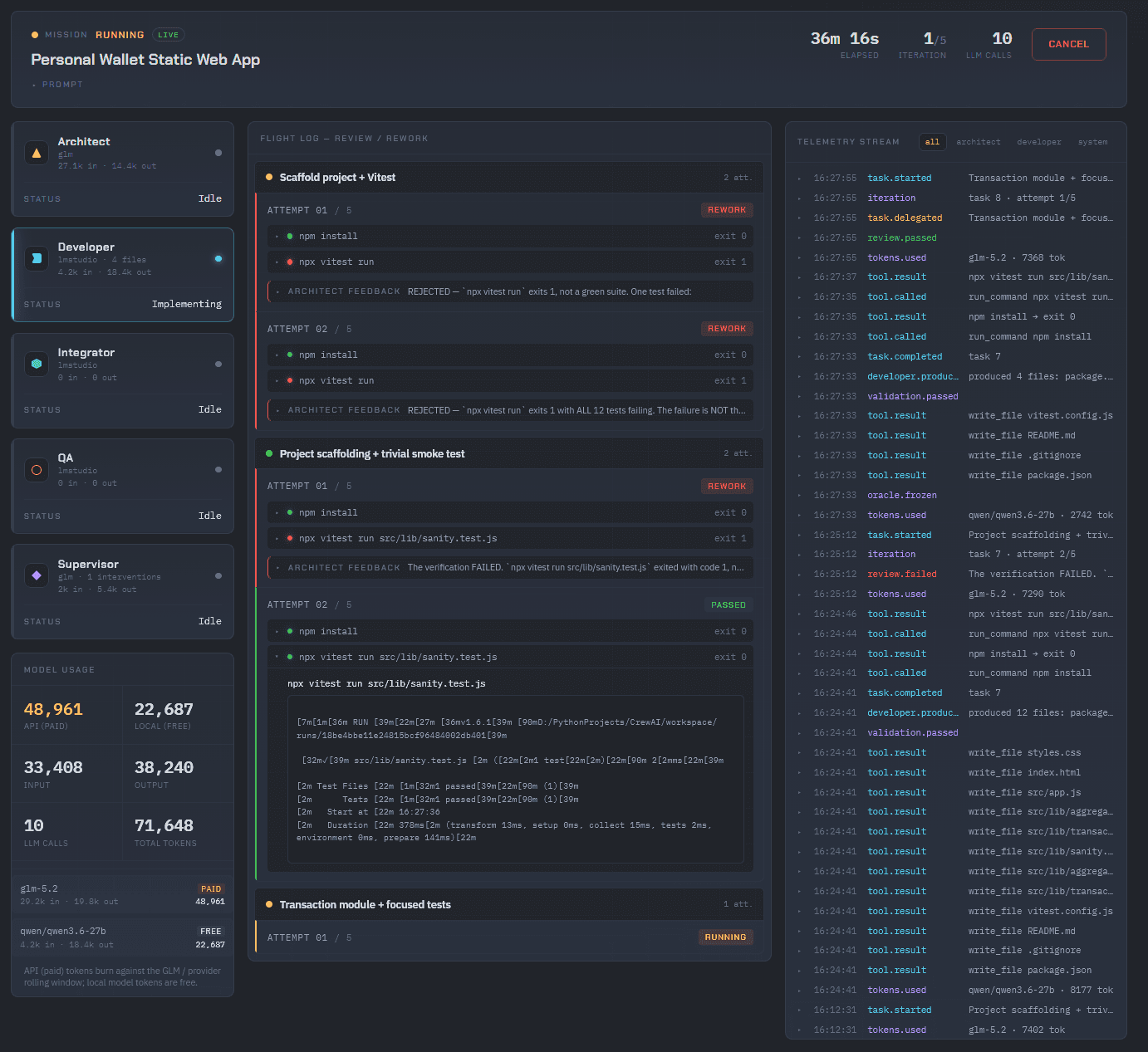Expand architect feedback about one test failed
This screenshot has width=1148, height=1052.
click(x=510, y=291)
